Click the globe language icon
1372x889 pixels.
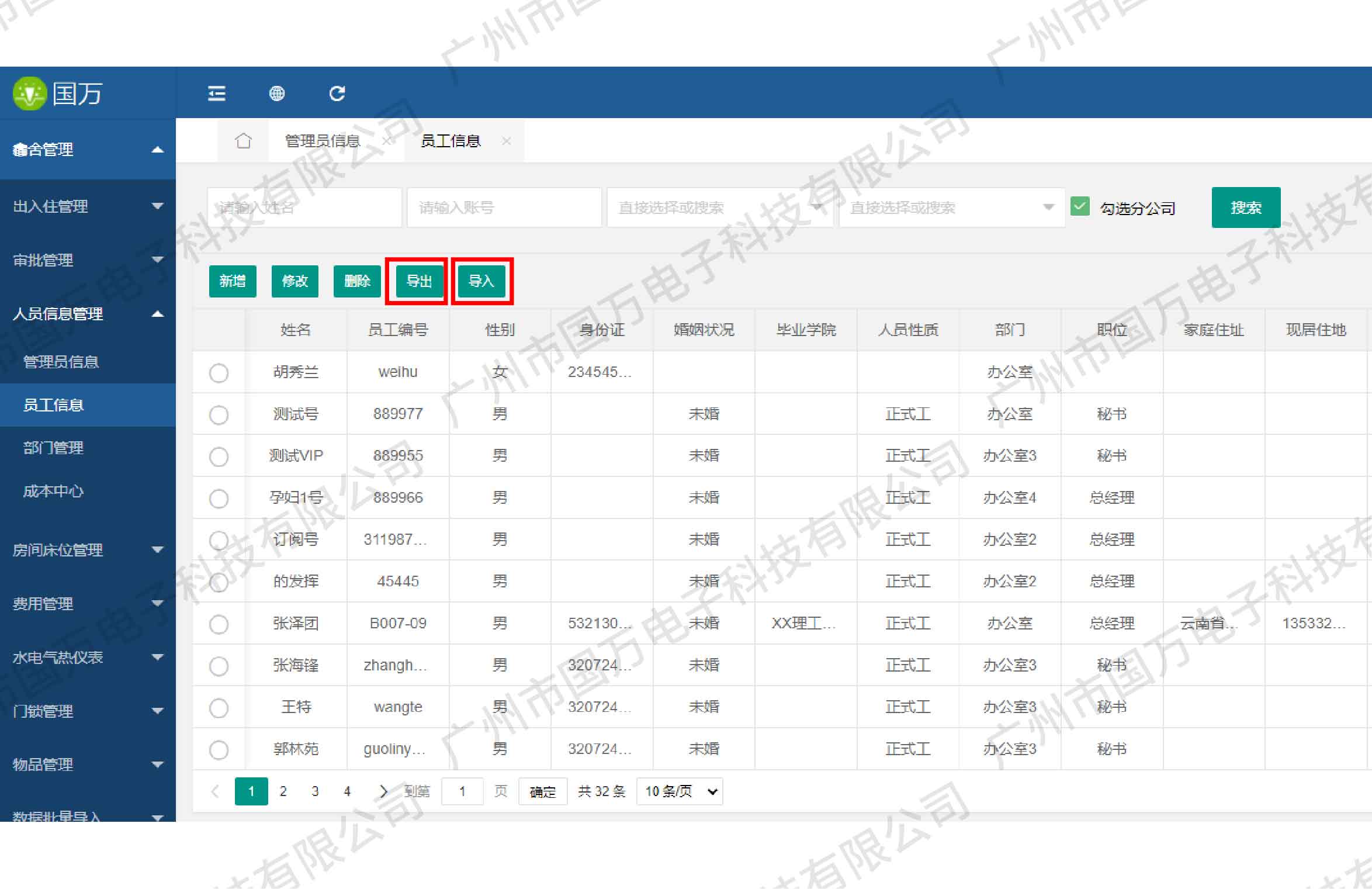[x=277, y=94]
